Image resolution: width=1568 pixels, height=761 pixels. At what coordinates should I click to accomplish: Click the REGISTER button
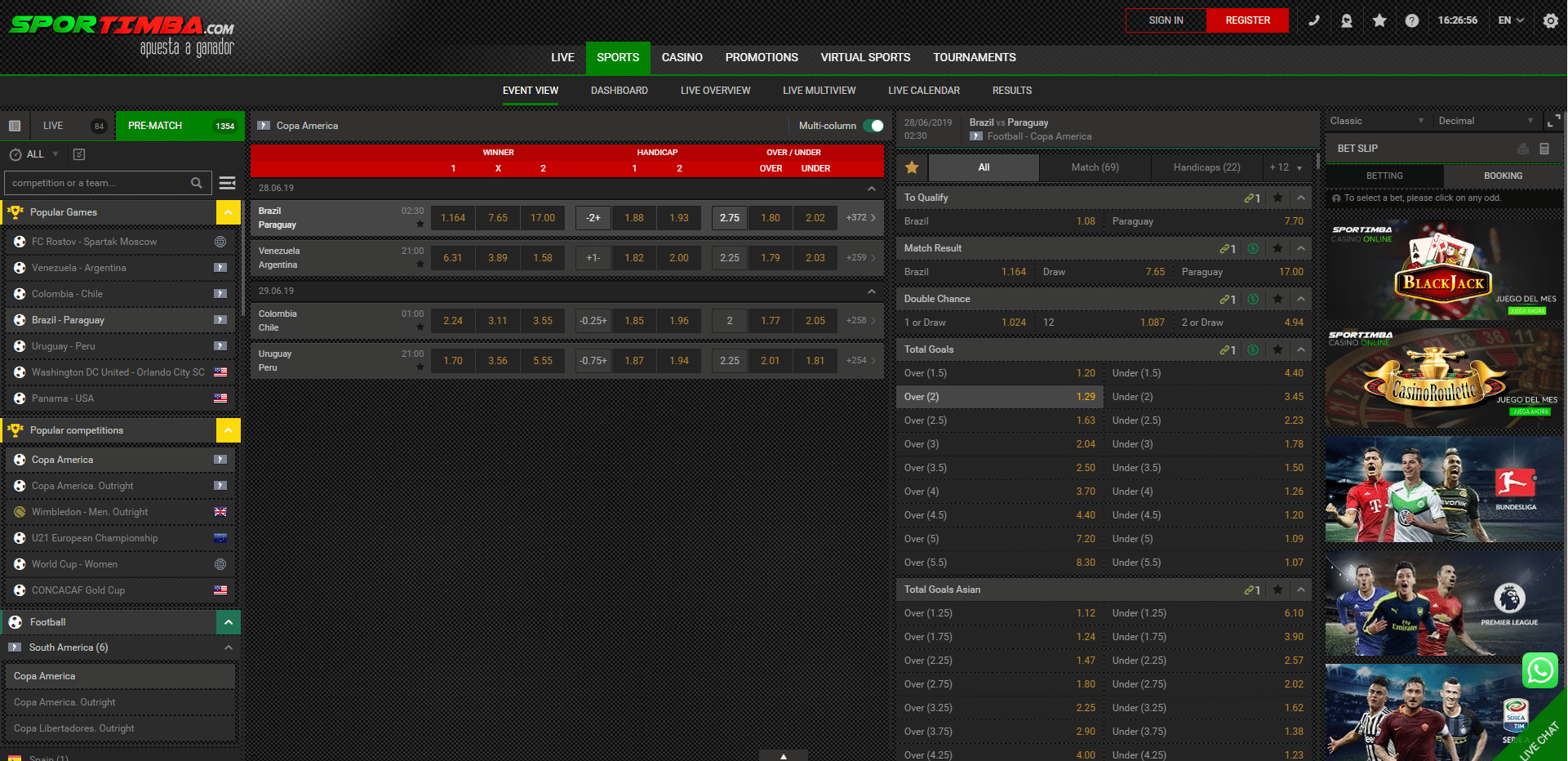(1247, 20)
